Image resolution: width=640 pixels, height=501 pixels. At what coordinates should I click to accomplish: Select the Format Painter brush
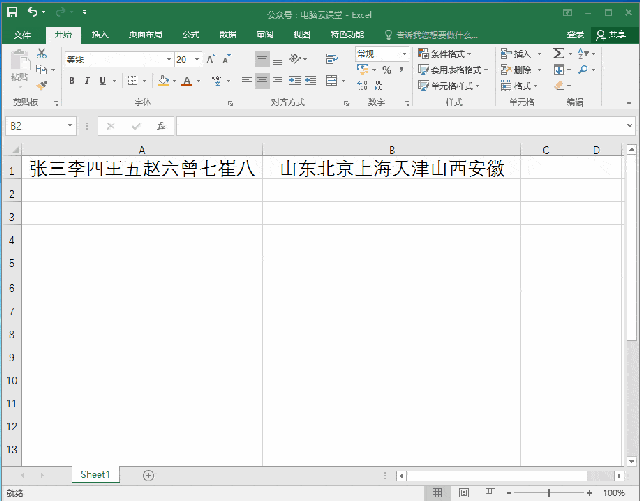[x=42, y=85]
